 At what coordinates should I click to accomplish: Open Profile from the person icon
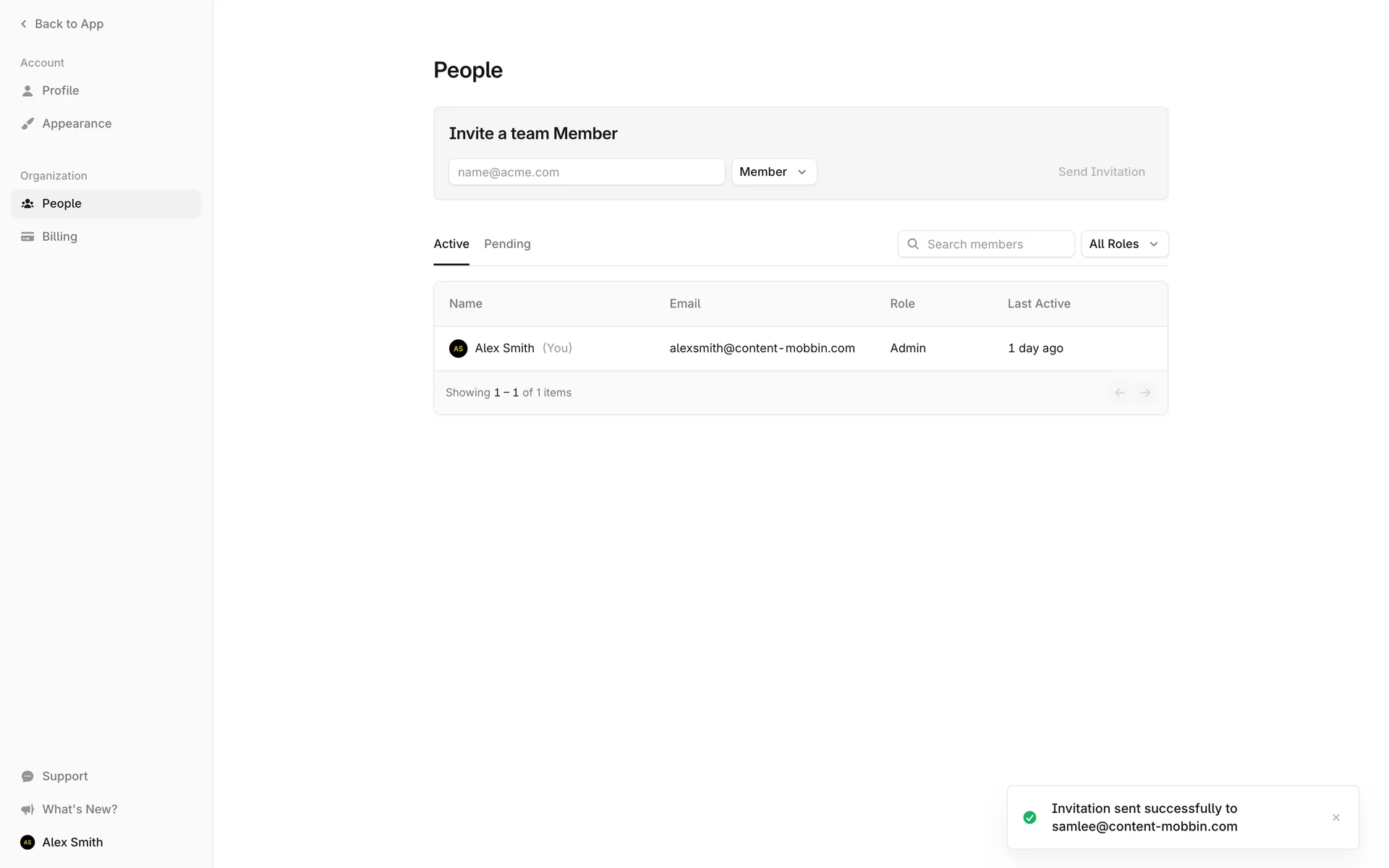click(27, 91)
